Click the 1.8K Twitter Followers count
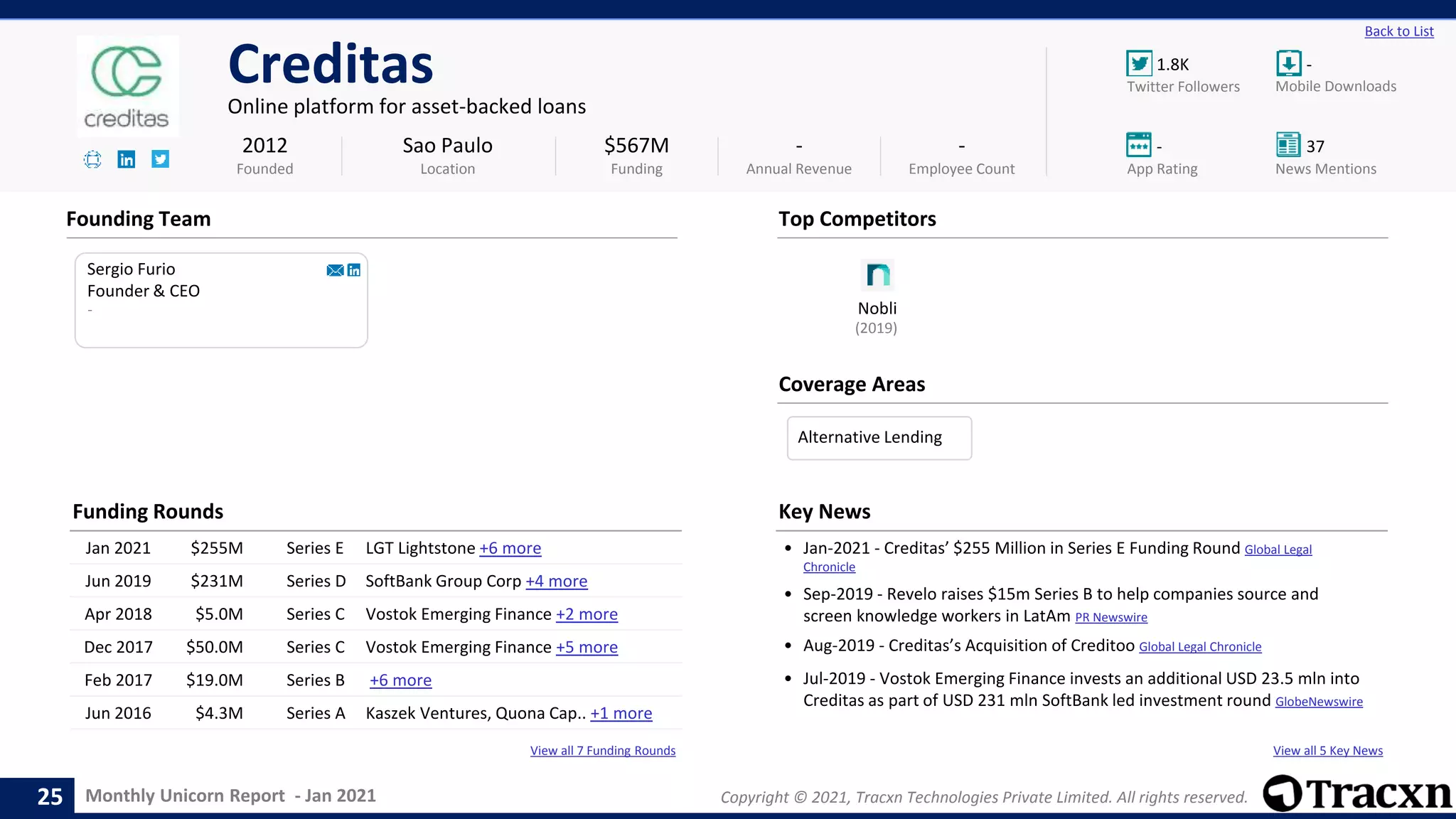 pyautogui.click(x=1173, y=65)
